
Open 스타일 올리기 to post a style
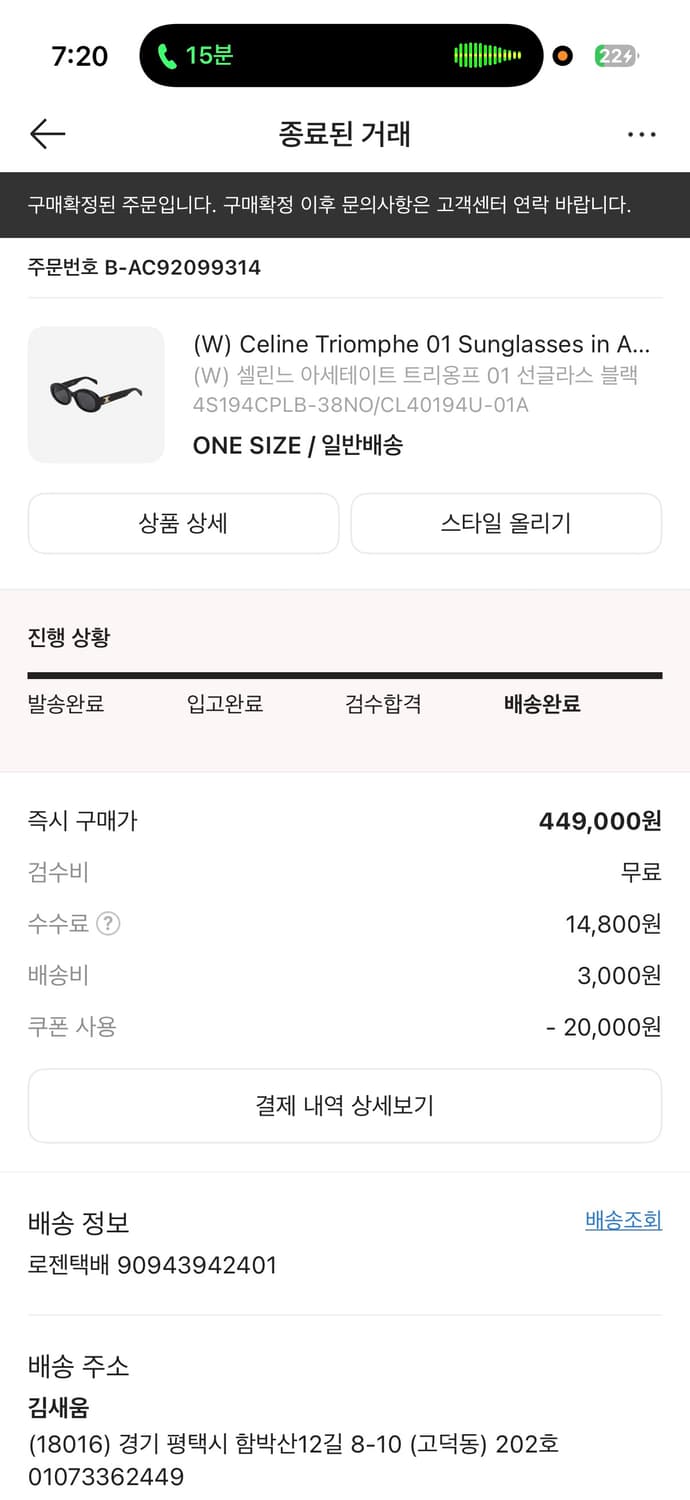click(506, 523)
